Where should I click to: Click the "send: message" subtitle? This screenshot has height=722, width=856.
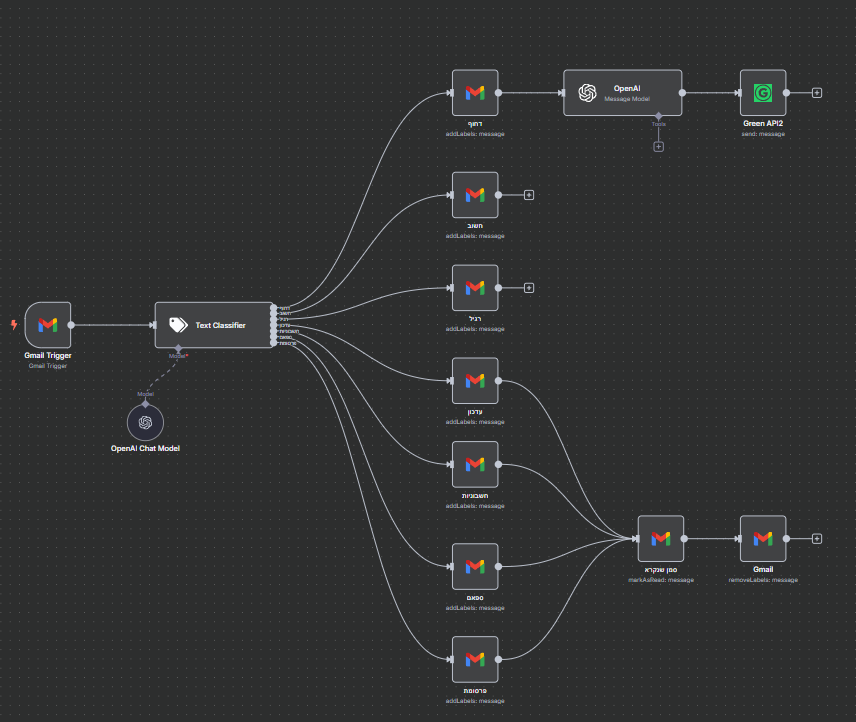click(x=763, y=134)
